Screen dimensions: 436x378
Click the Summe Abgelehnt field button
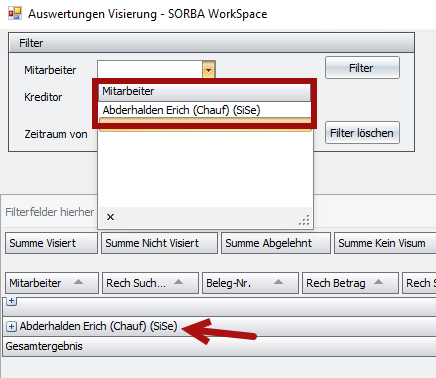point(276,243)
